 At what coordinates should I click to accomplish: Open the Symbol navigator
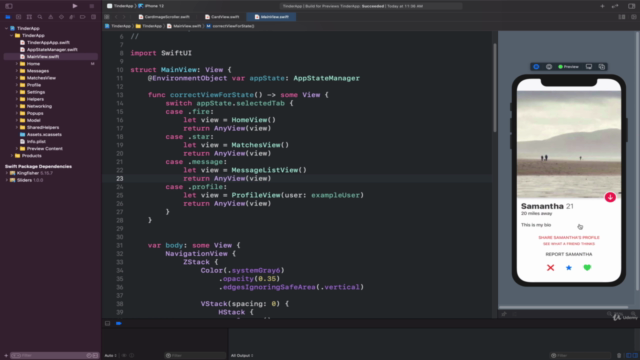[29, 17]
